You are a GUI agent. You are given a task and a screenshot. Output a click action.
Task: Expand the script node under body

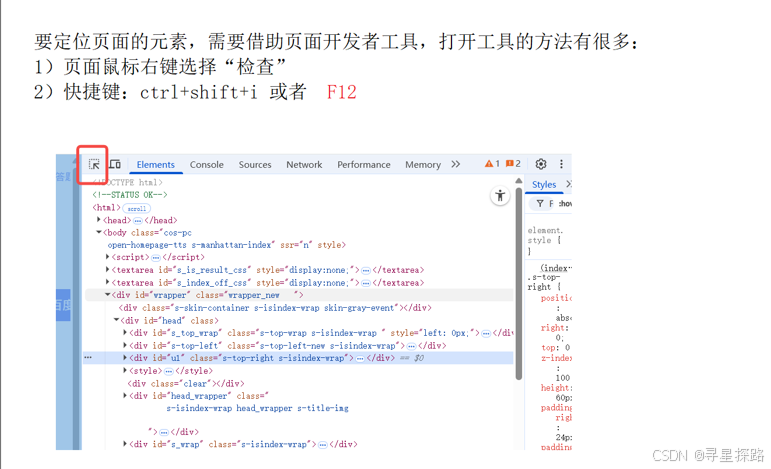tap(108, 257)
